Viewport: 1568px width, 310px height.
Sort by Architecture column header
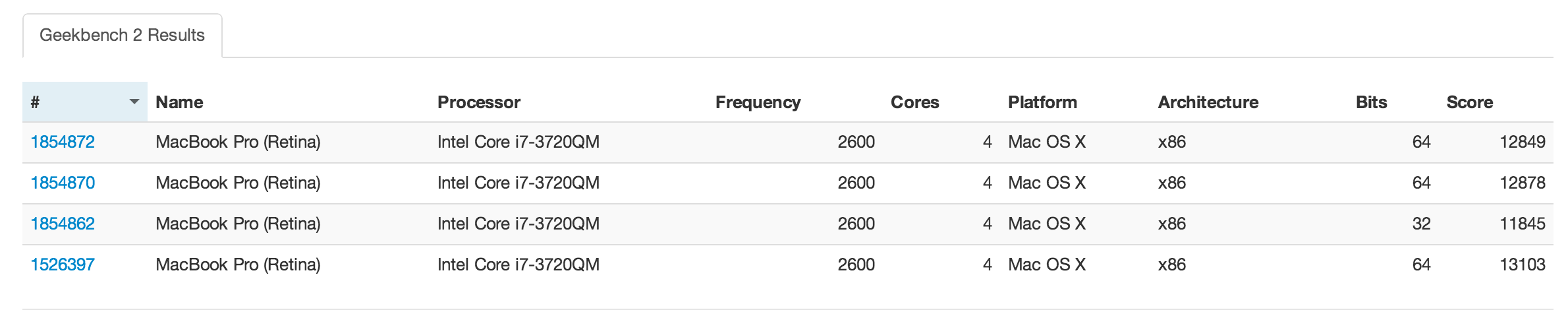click(1208, 102)
